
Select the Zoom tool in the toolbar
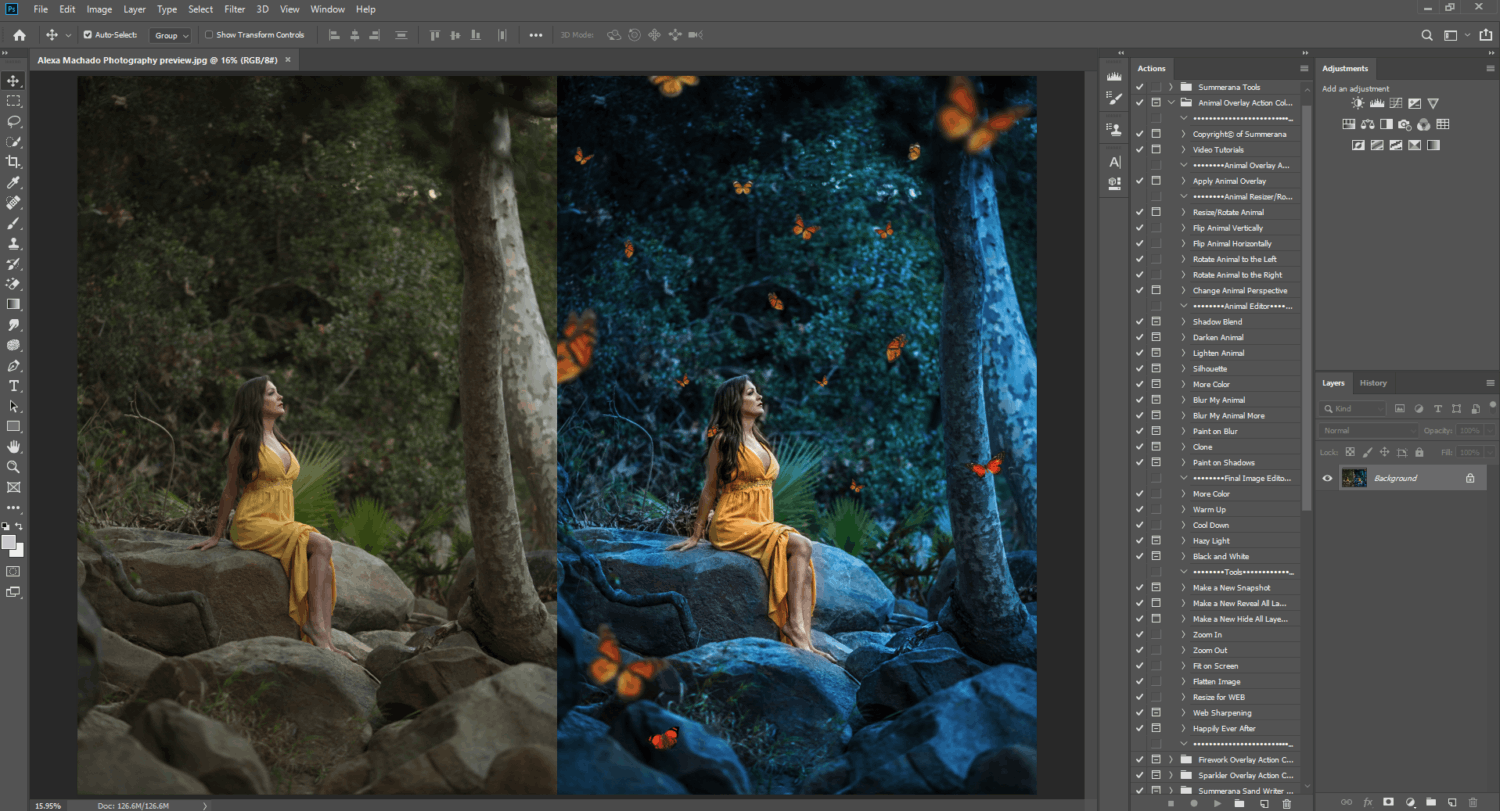pos(14,467)
